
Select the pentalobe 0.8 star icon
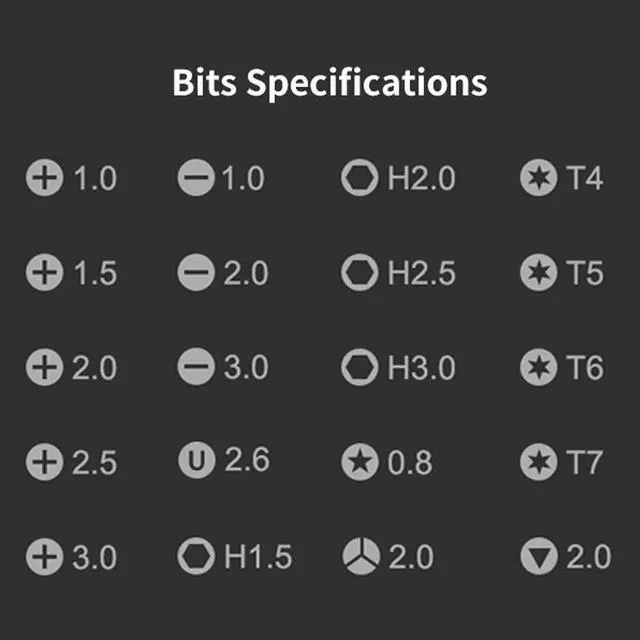click(359, 463)
